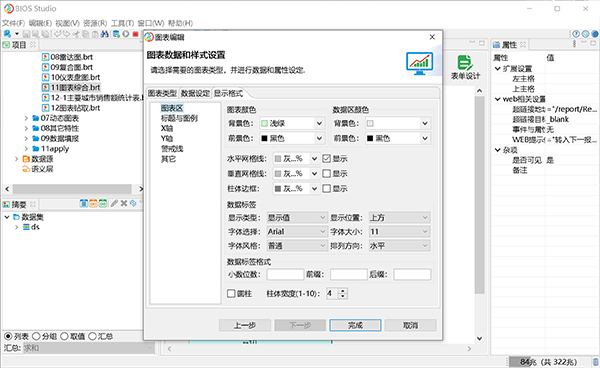Viewport: 600px width, 368px height.
Task: Click the chart icon in the dialog header
Action: point(419,63)
